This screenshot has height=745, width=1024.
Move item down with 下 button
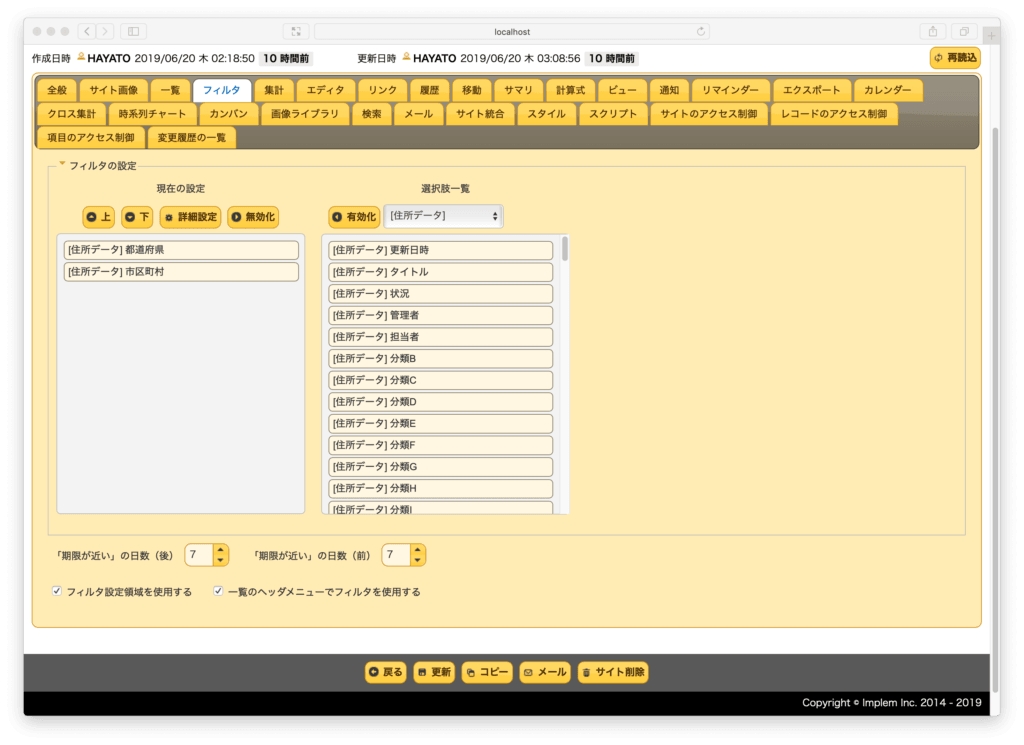[137, 217]
